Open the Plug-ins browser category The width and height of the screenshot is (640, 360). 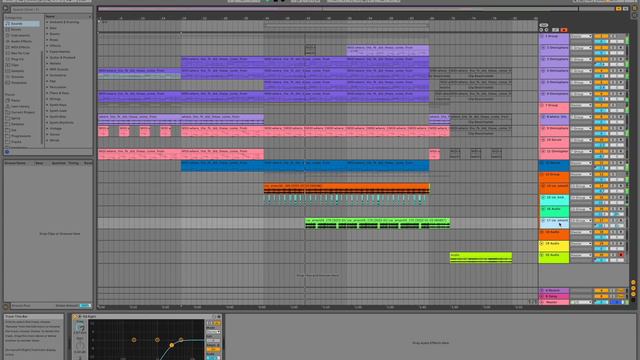[17, 59]
